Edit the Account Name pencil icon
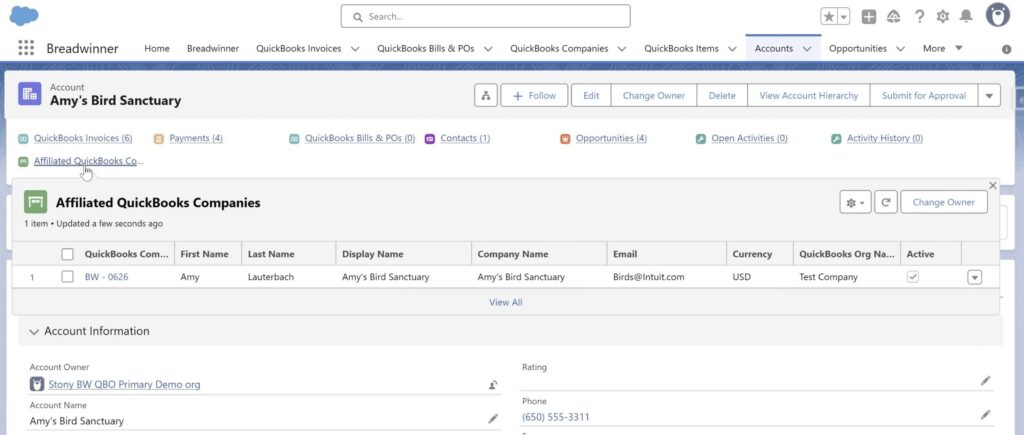This screenshot has width=1024, height=435. coord(493,418)
